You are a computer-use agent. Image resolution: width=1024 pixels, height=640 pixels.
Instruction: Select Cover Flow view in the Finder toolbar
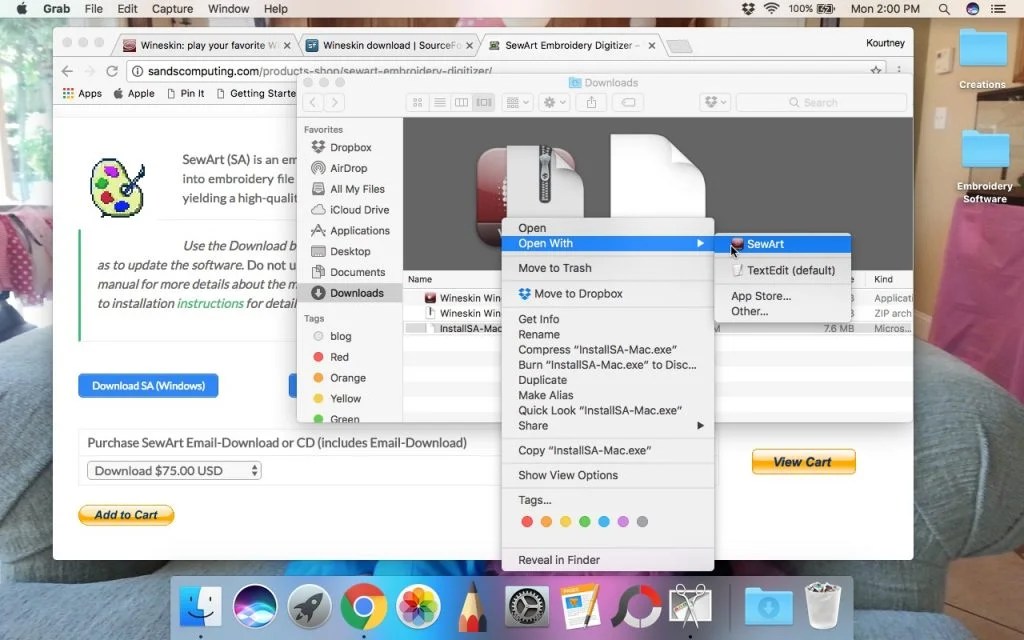(x=485, y=102)
